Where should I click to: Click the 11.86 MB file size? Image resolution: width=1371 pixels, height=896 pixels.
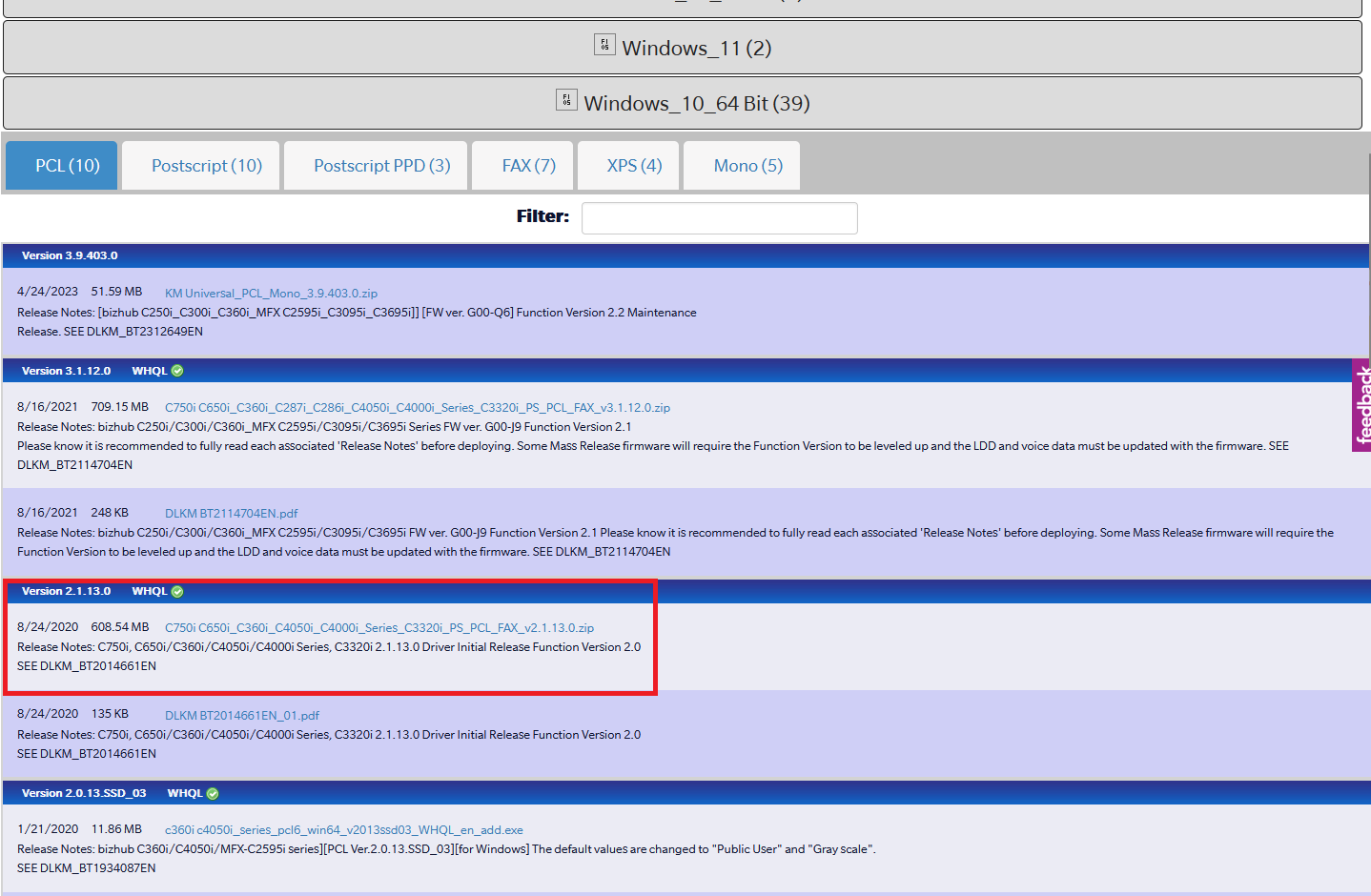click(x=116, y=828)
